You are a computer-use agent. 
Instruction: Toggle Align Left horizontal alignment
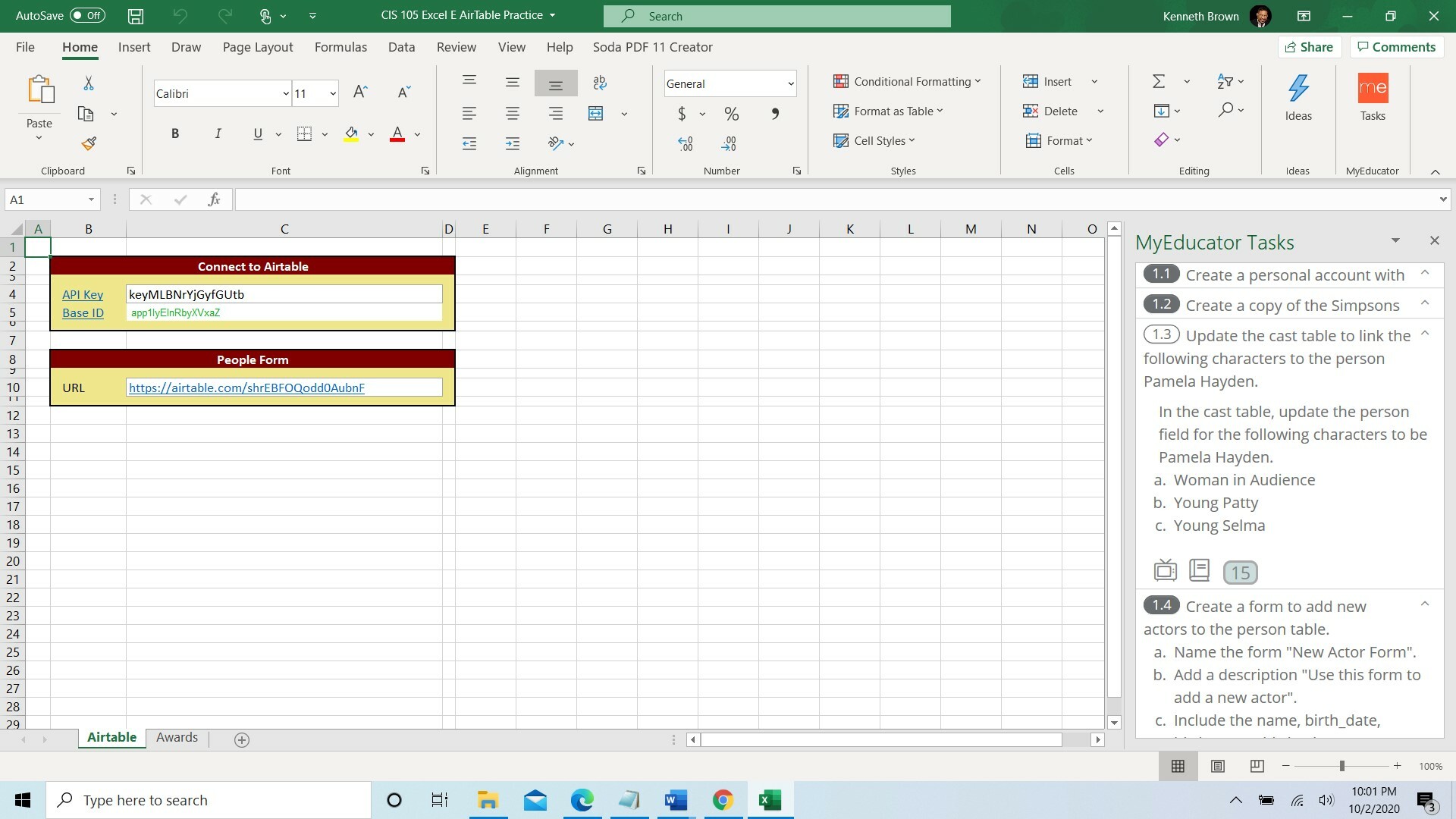pyautogui.click(x=469, y=114)
